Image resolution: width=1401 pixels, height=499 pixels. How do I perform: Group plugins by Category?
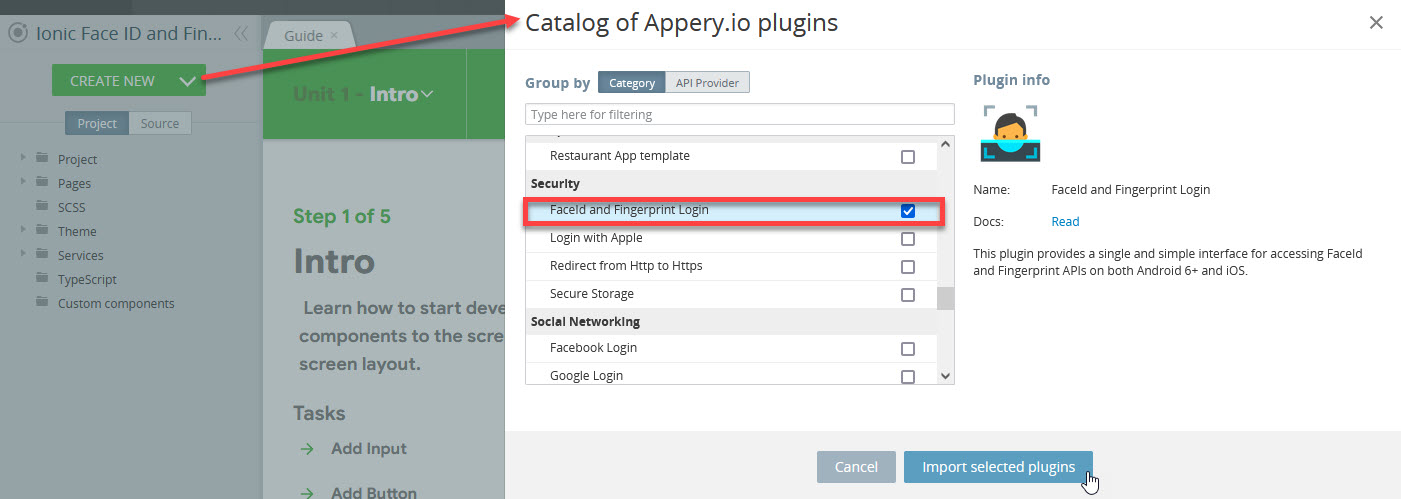pos(632,83)
